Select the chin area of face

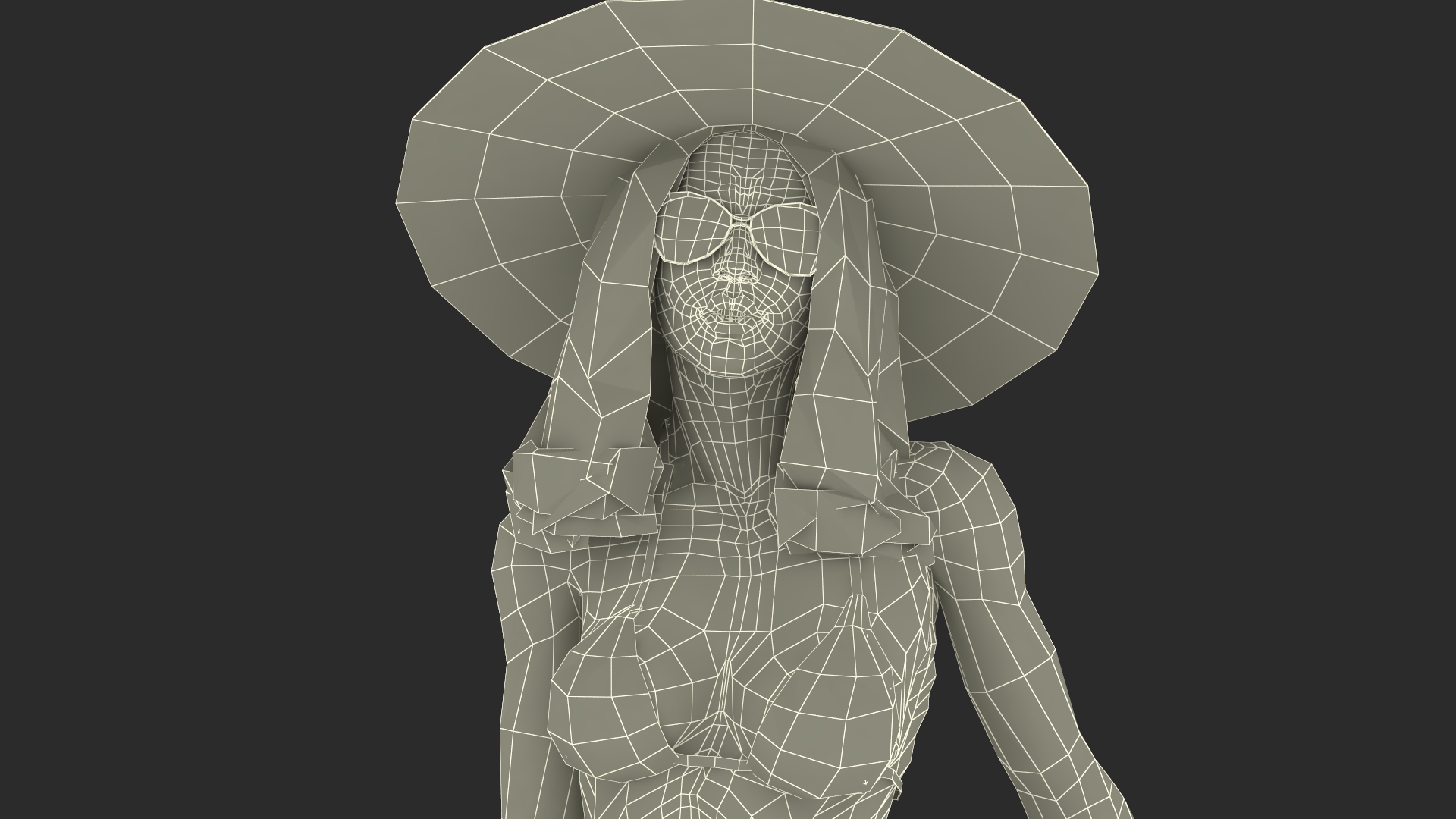pyautogui.click(x=726, y=356)
